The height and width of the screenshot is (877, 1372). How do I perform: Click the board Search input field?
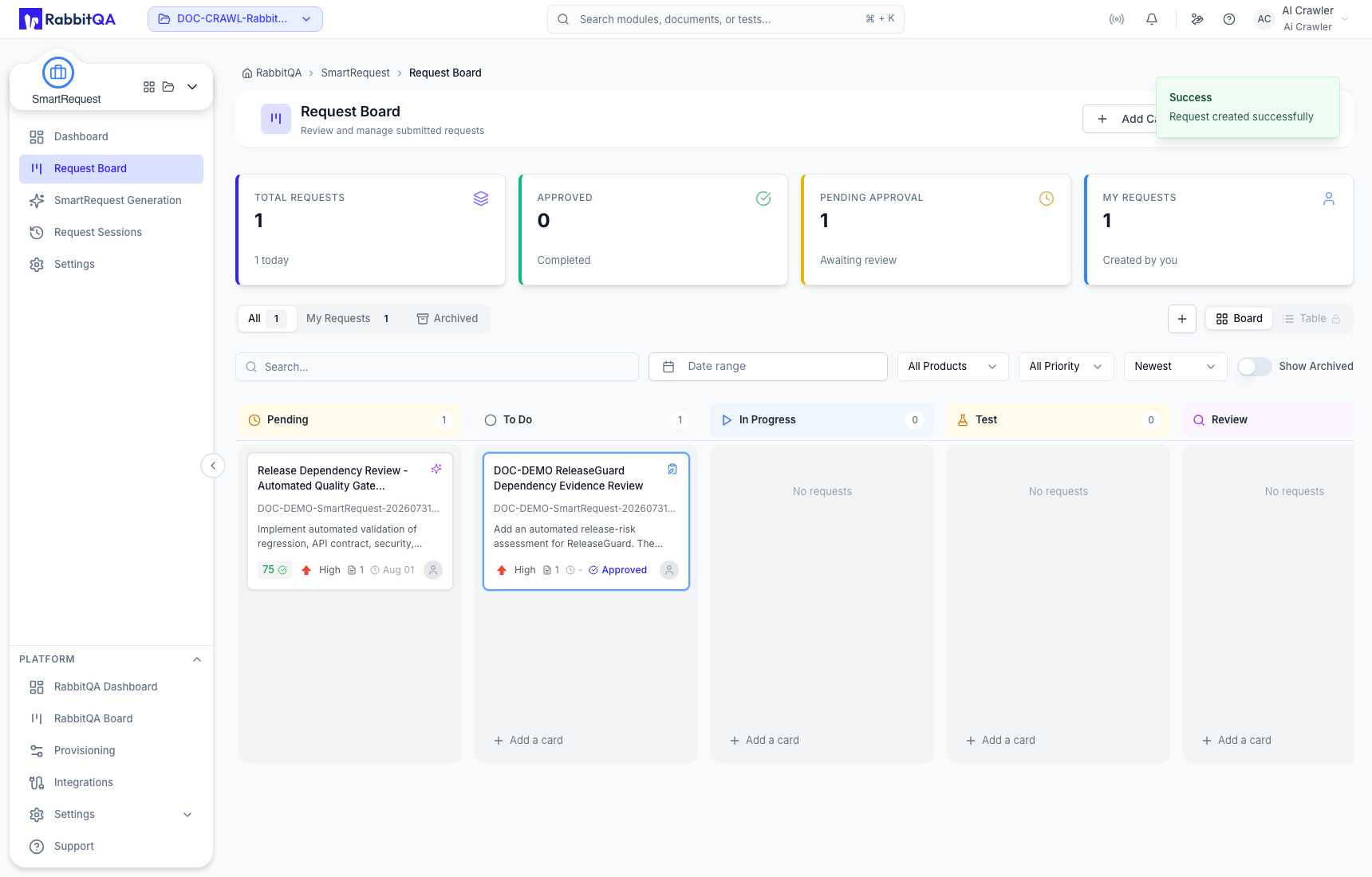click(x=437, y=367)
